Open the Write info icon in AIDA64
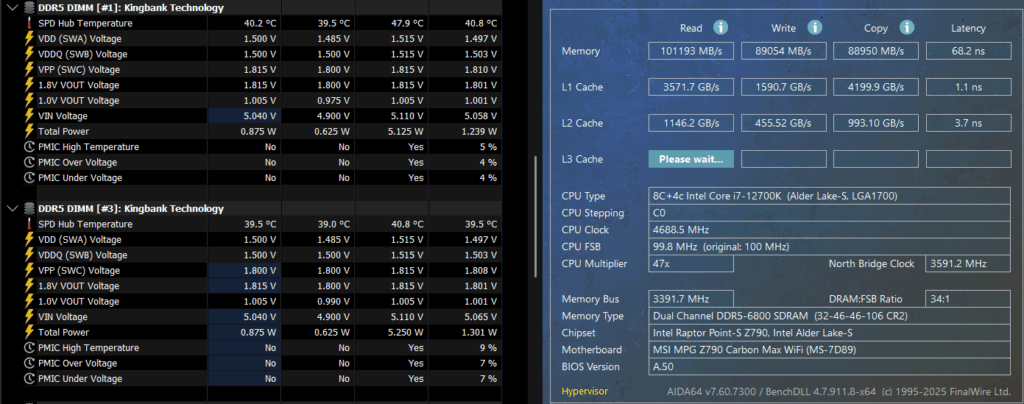 pyautogui.click(x=814, y=27)
